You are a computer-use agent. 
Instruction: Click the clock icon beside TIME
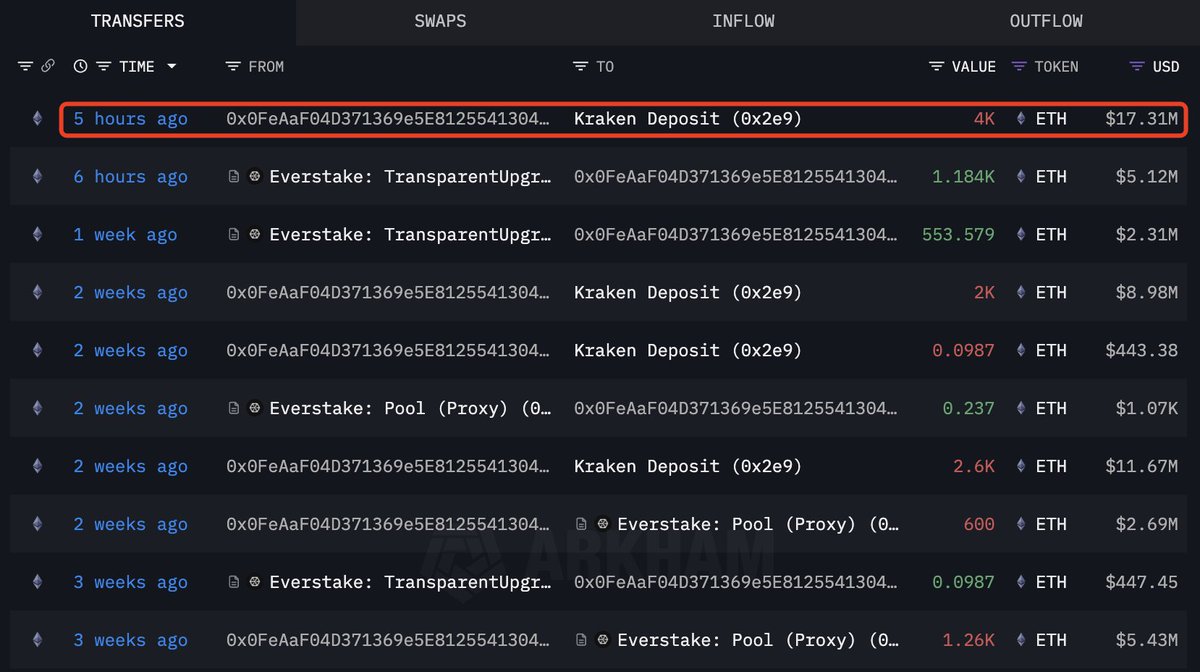coord(81,66)
